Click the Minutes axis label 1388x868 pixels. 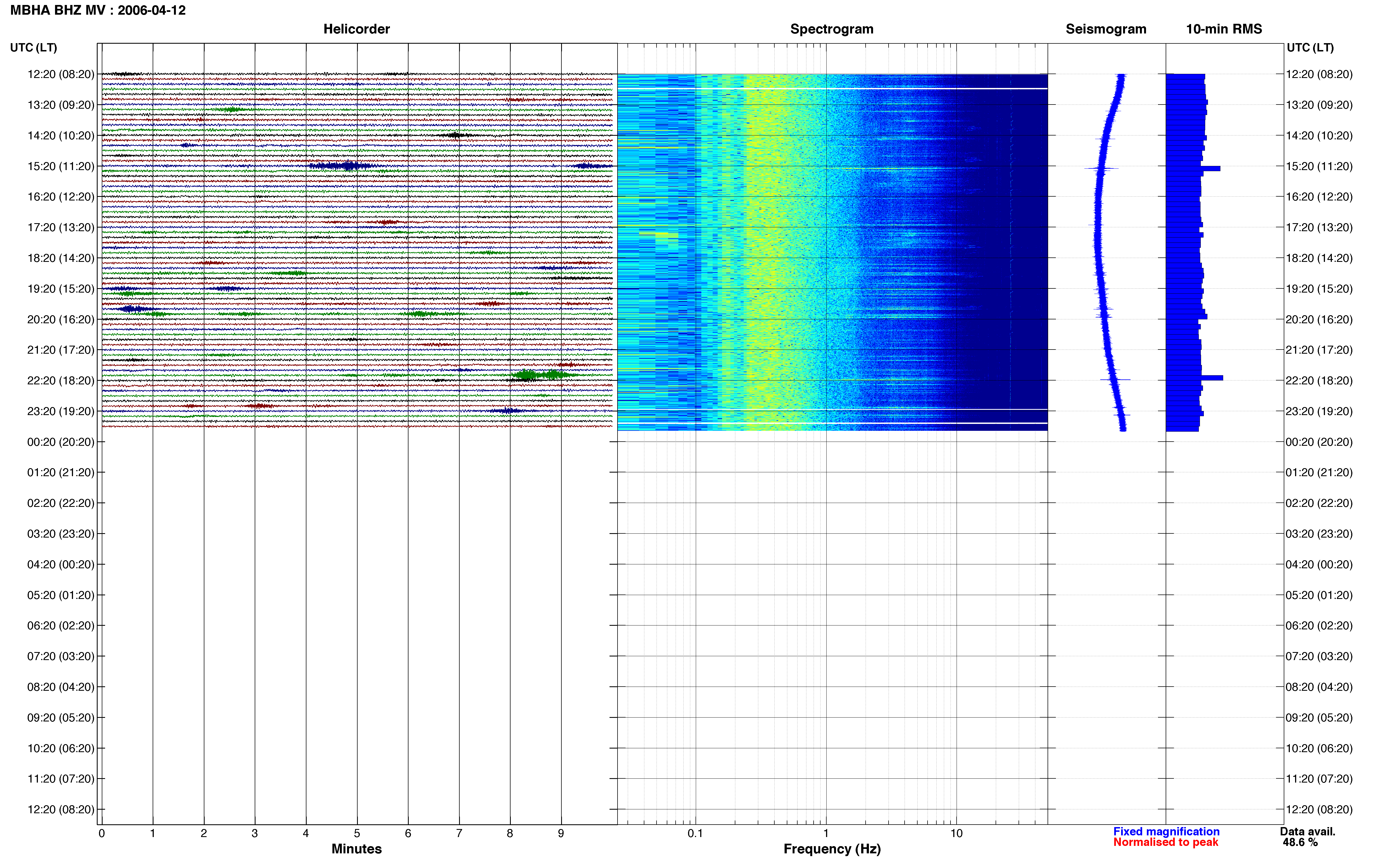click(356, 849)
